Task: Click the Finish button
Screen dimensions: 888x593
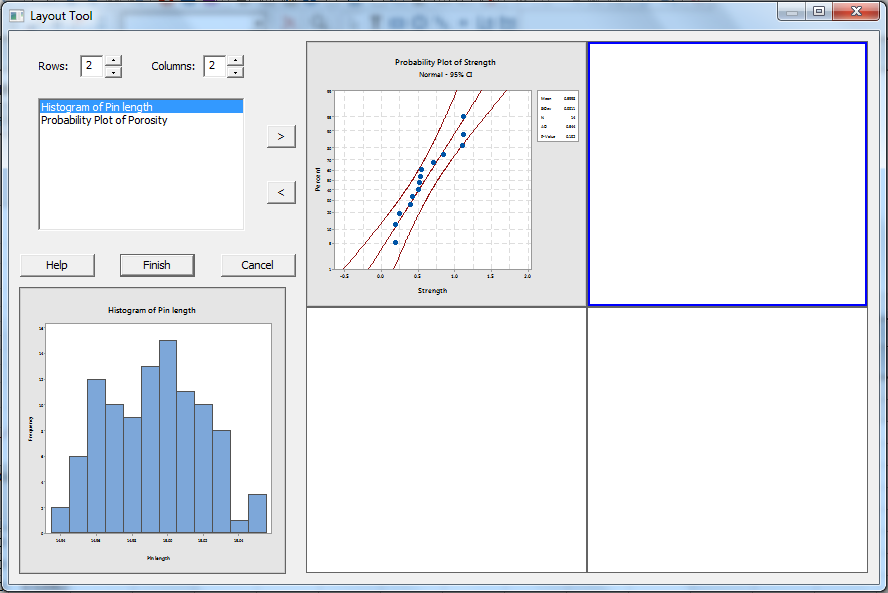Action: pyautogui.click(x=157, y=265)
